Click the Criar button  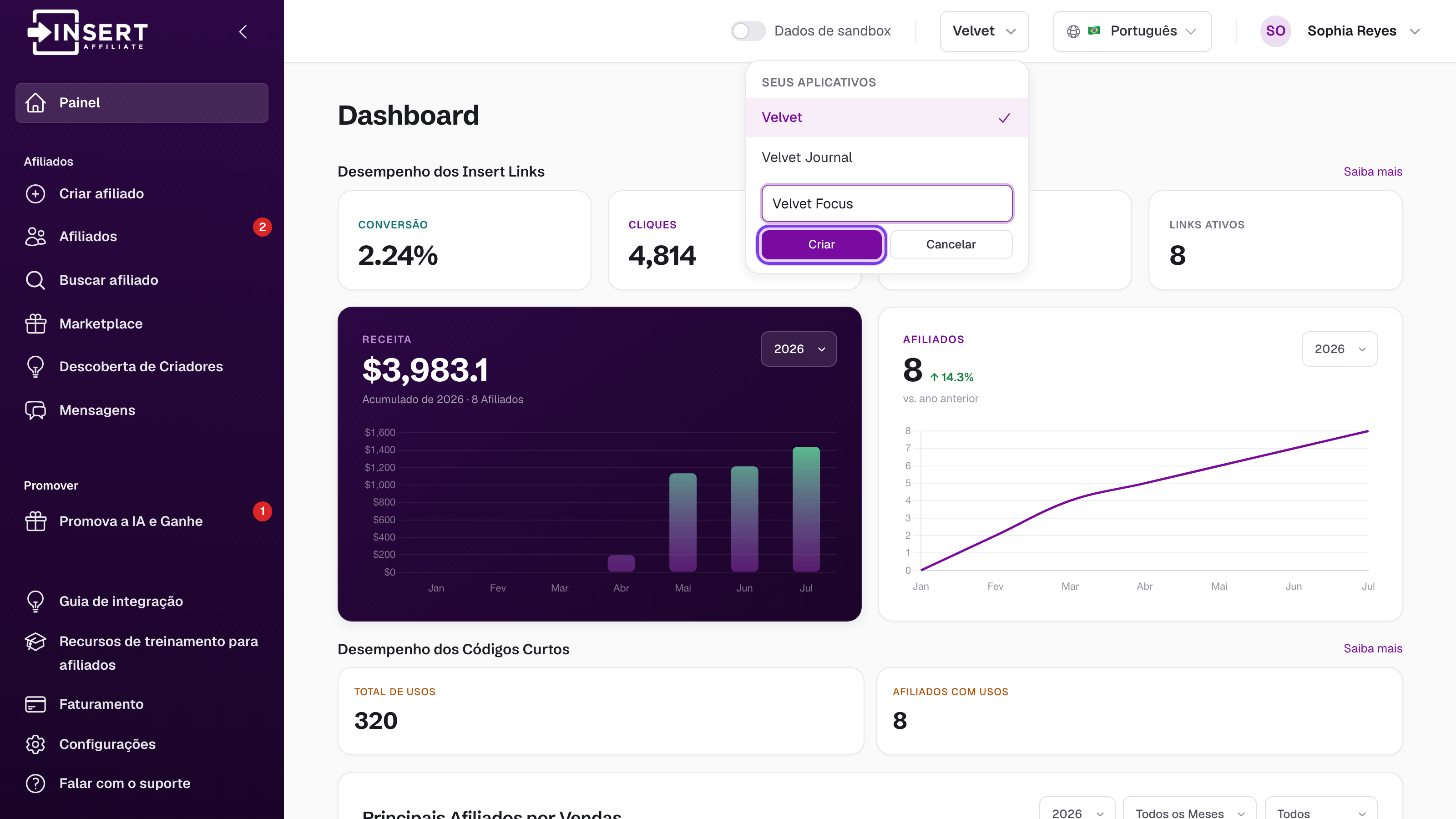[x=821, y=245]
